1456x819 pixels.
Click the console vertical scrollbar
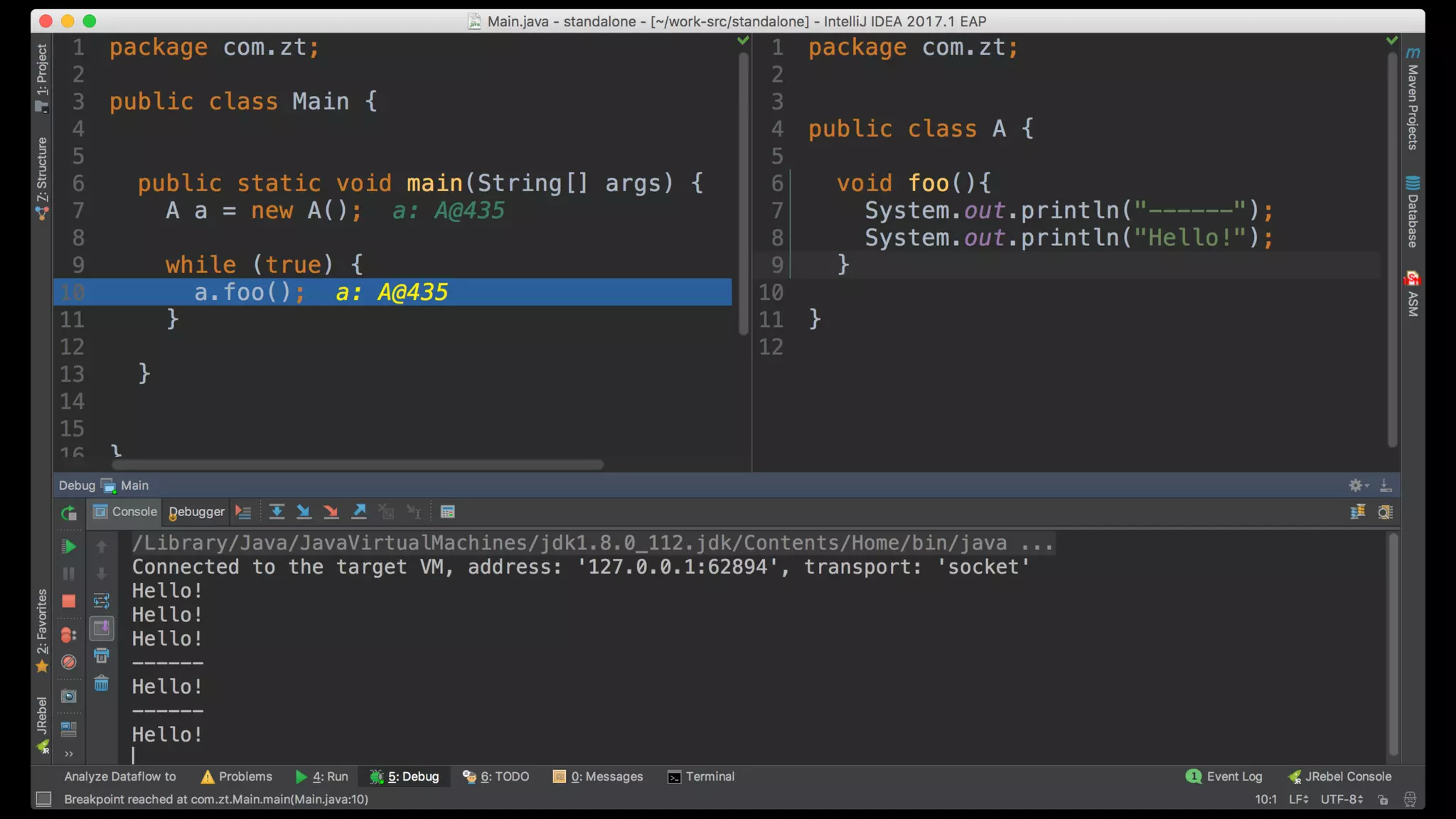[1393, 643]
